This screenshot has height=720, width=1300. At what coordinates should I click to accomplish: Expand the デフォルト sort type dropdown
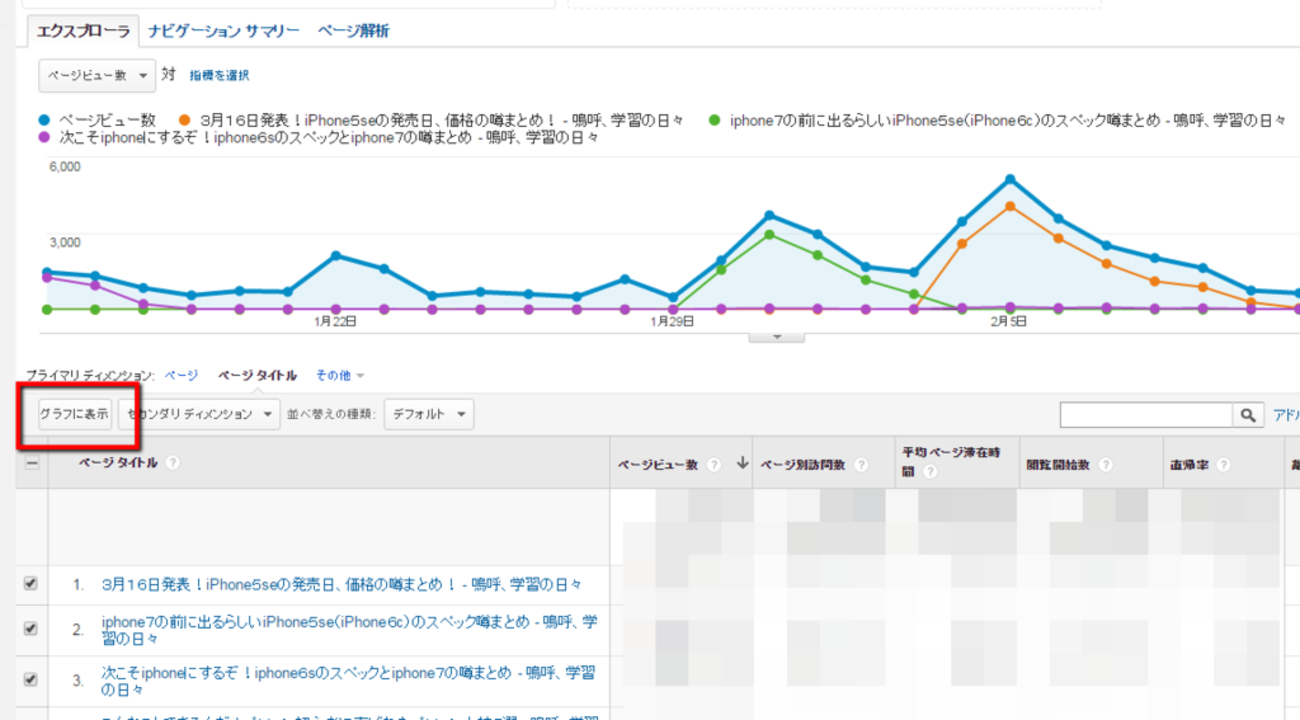pos(429,414)
